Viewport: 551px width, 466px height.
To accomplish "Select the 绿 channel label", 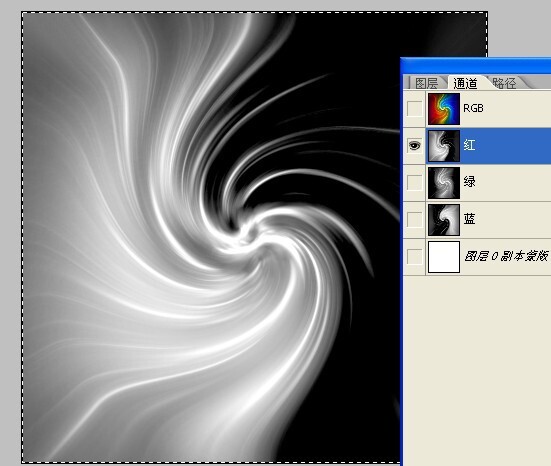I will pos(469,182).
